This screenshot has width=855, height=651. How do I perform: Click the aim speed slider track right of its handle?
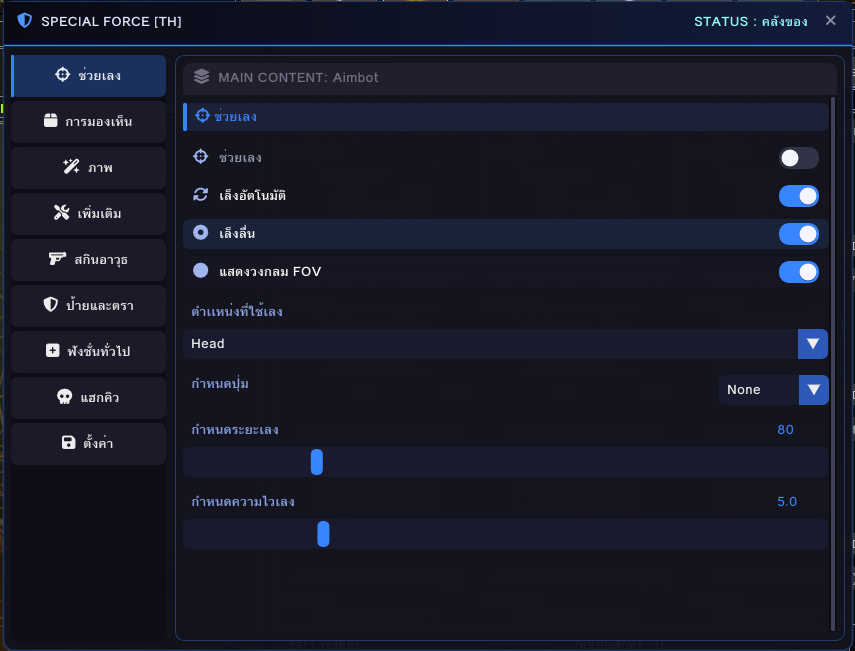click(579, 533)
